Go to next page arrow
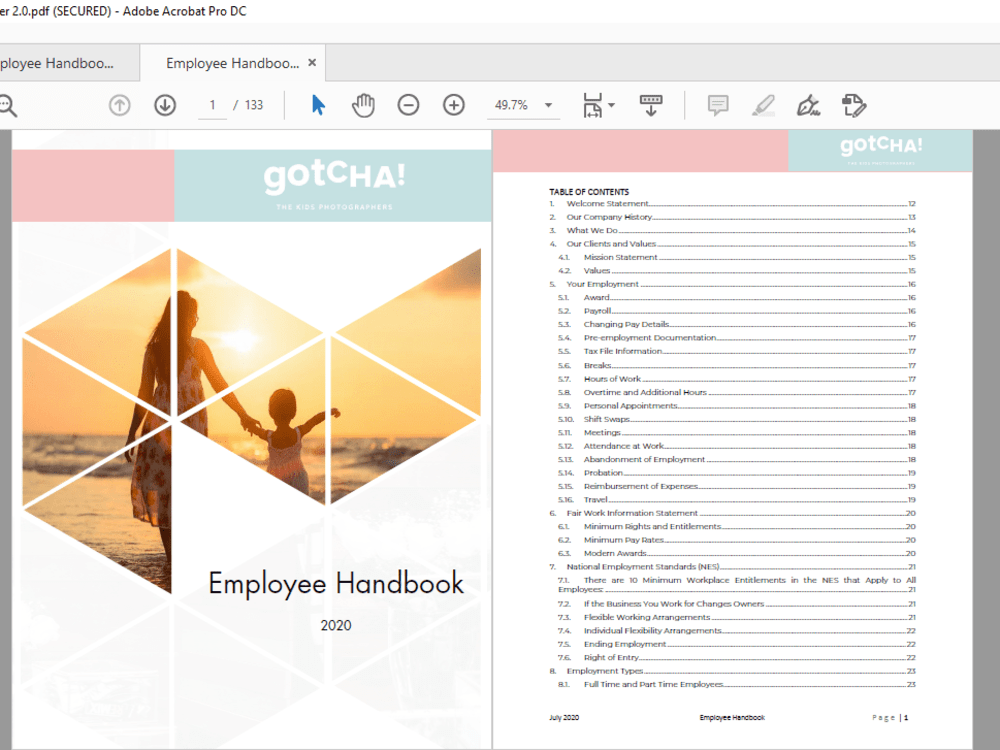This screenshot has width=1000, height=750. pyautogui.click(x=165, y=105)
